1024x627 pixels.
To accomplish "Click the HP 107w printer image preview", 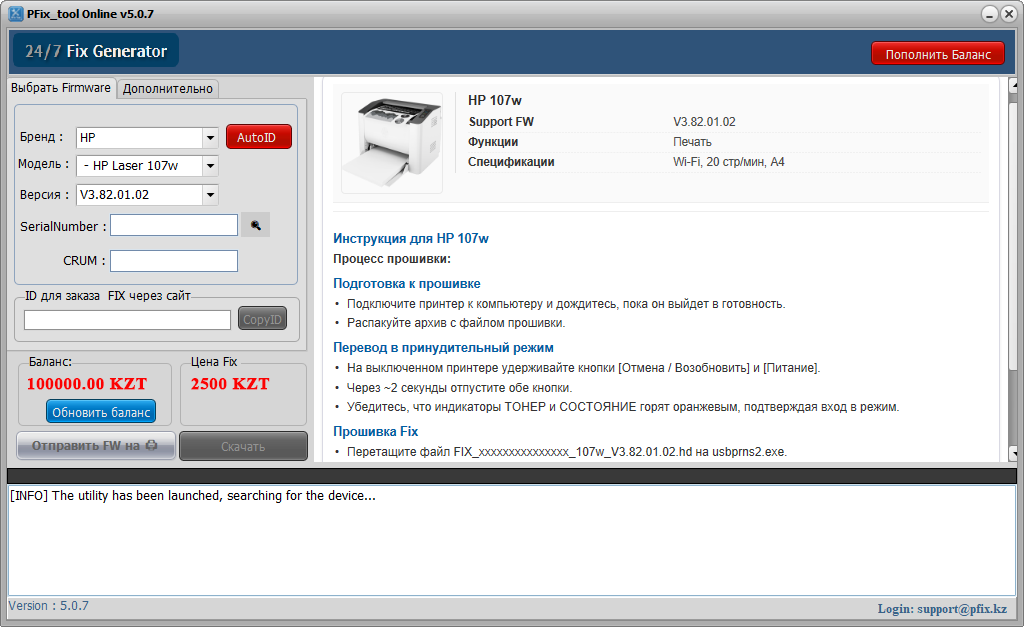I will [x=392, y=142].
